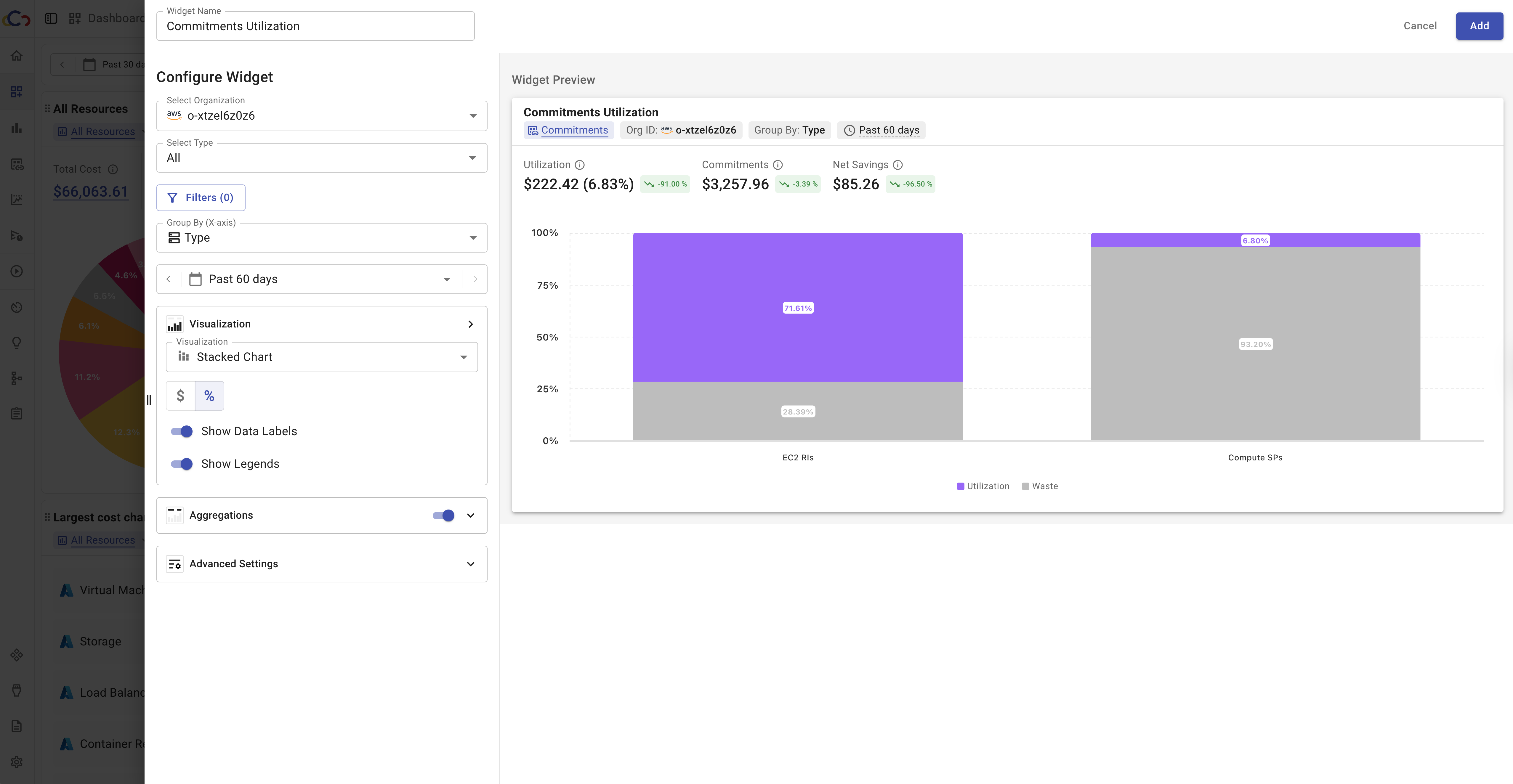The width and height of the screenshot is (1513, 784).
Task: Click the Utilization legend color swatch
Action: (x=960, y=486)
